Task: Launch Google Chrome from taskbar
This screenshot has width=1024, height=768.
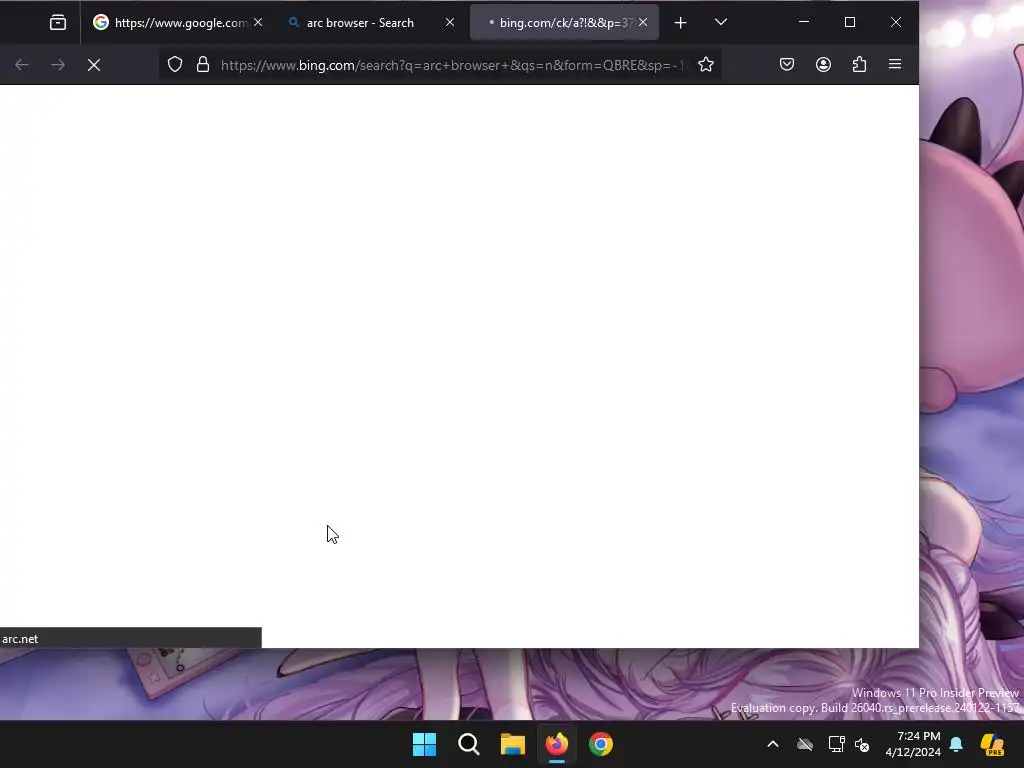Action: pyautogui.click(x=601, y=744)
